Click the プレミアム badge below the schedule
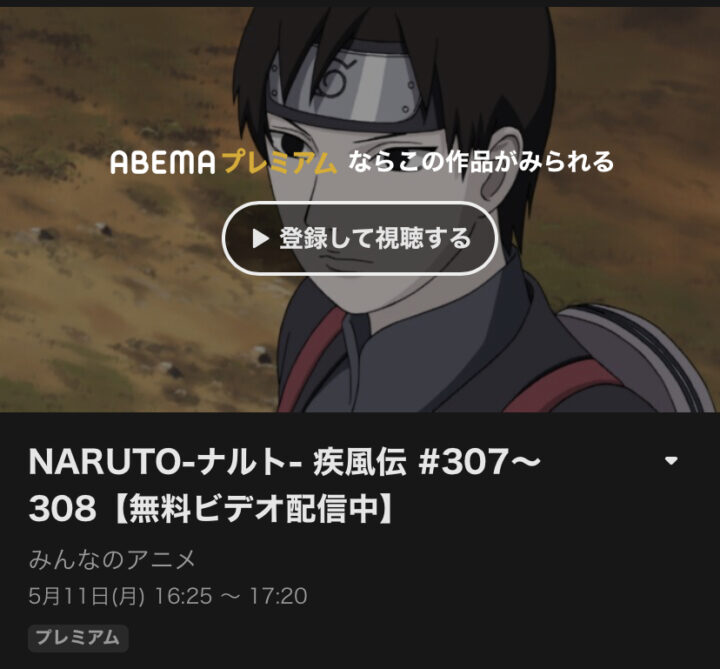Screen dimensions: 720x669 coord(78,638)
